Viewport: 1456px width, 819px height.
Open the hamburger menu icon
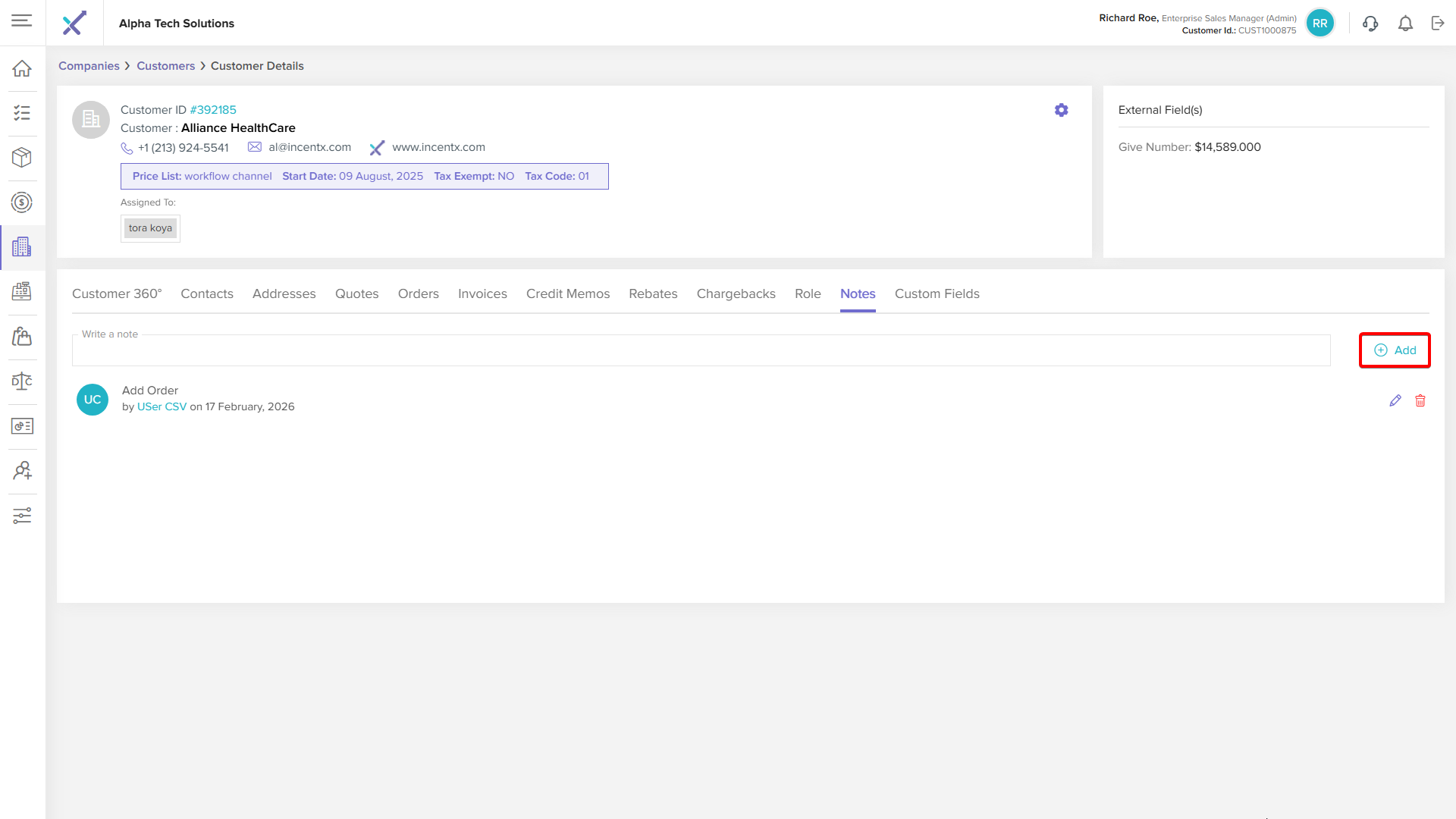coord(22,20)
